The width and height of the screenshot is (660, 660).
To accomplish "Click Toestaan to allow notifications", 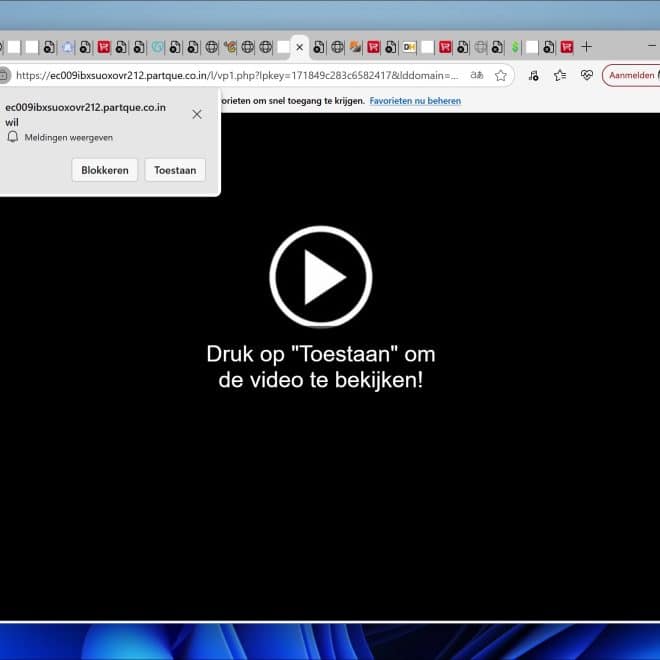I will [175, 170].
